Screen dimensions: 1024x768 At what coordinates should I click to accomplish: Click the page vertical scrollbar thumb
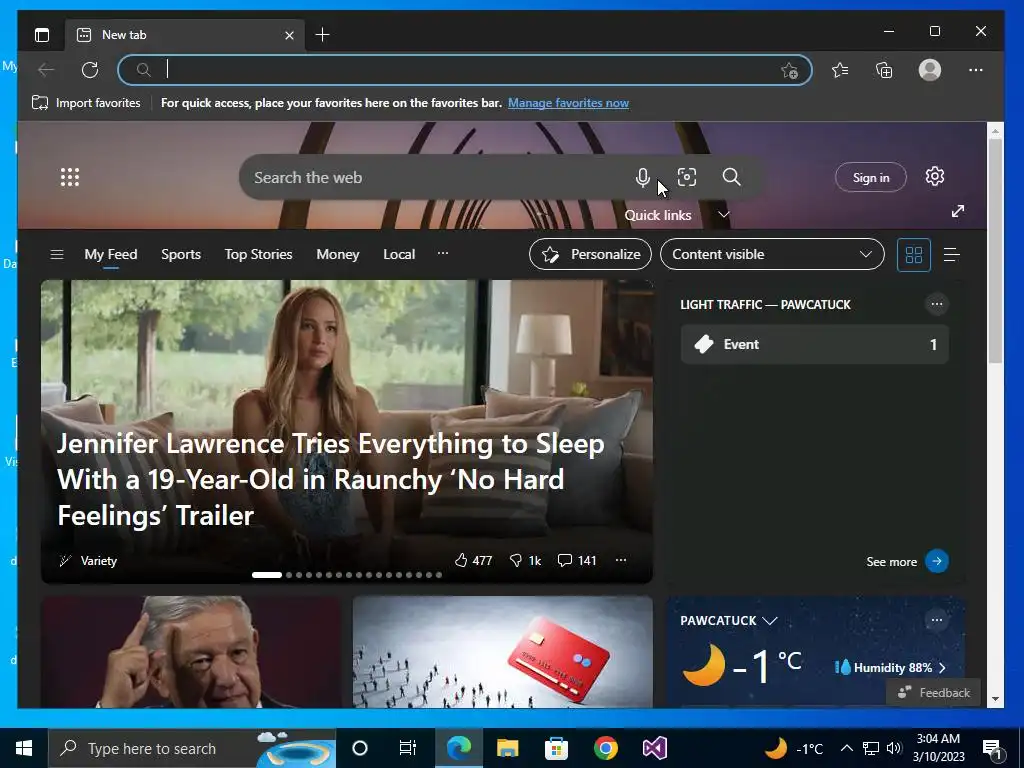995,251
